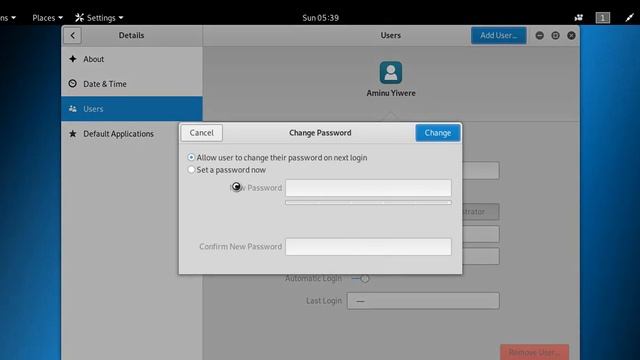Maximize the Settings window
Screen dimensions: 640x360
pos(555,36)
